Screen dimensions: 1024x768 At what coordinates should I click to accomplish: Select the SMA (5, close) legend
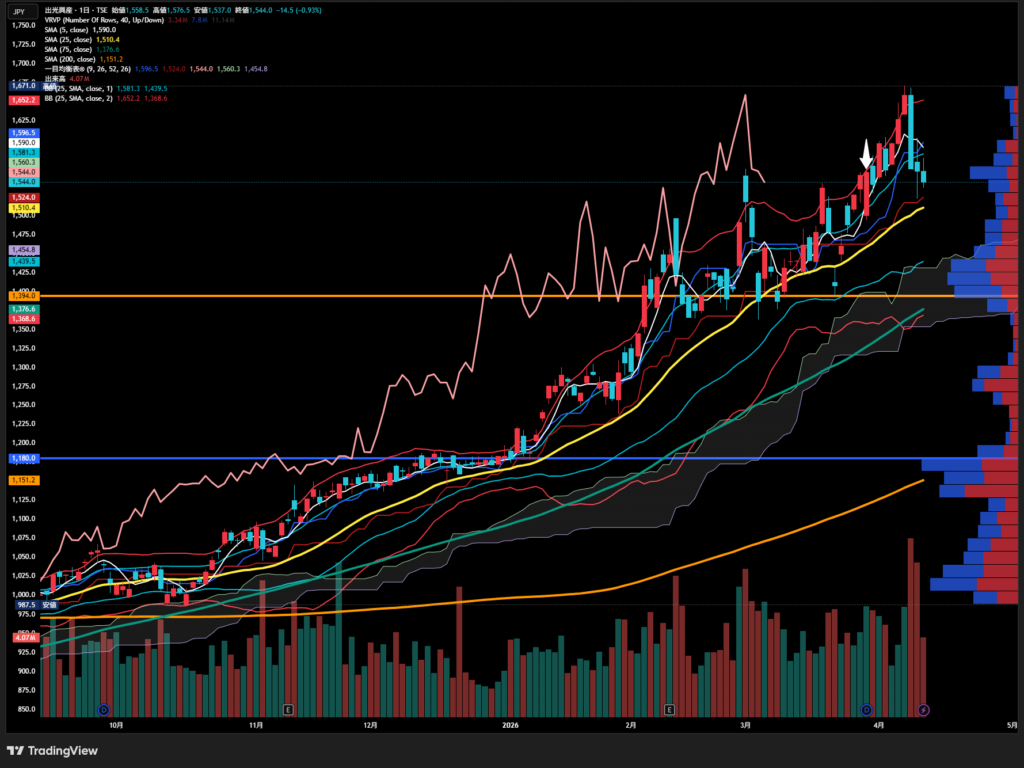[x=68, y=29]
